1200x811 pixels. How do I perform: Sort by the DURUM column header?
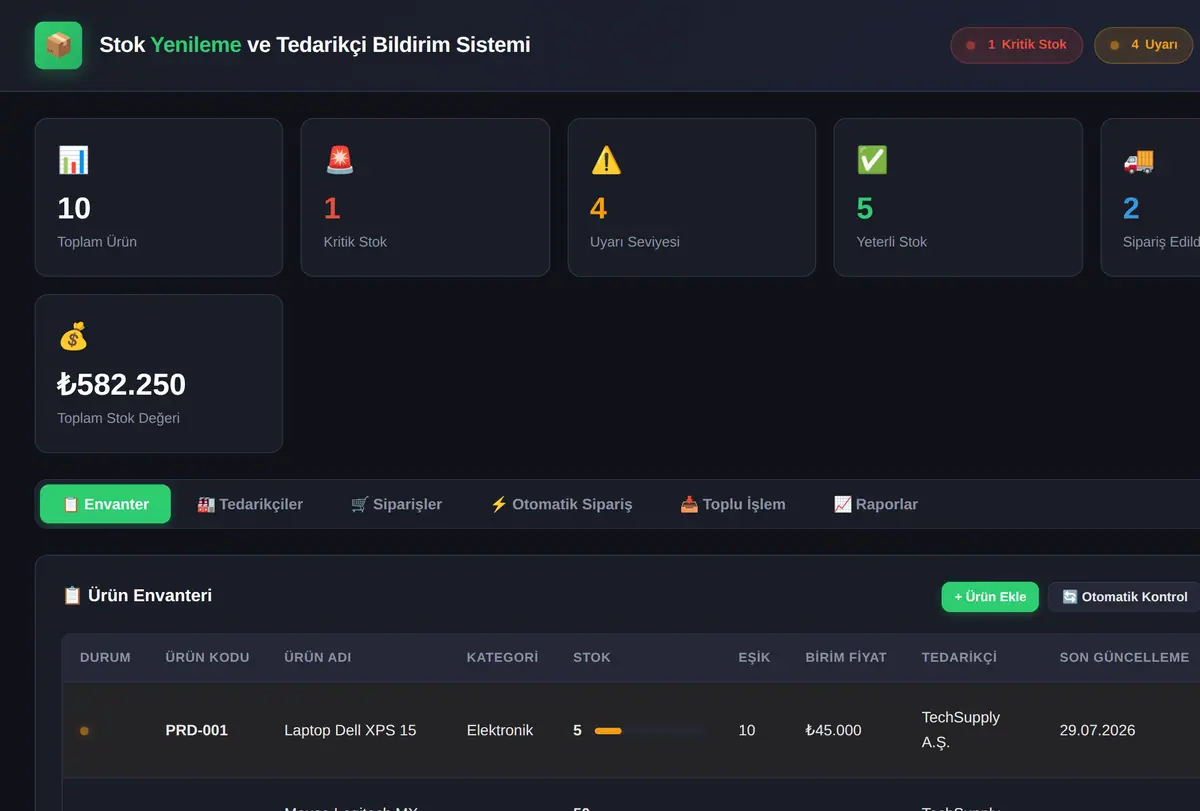click(x=105, y=657)
